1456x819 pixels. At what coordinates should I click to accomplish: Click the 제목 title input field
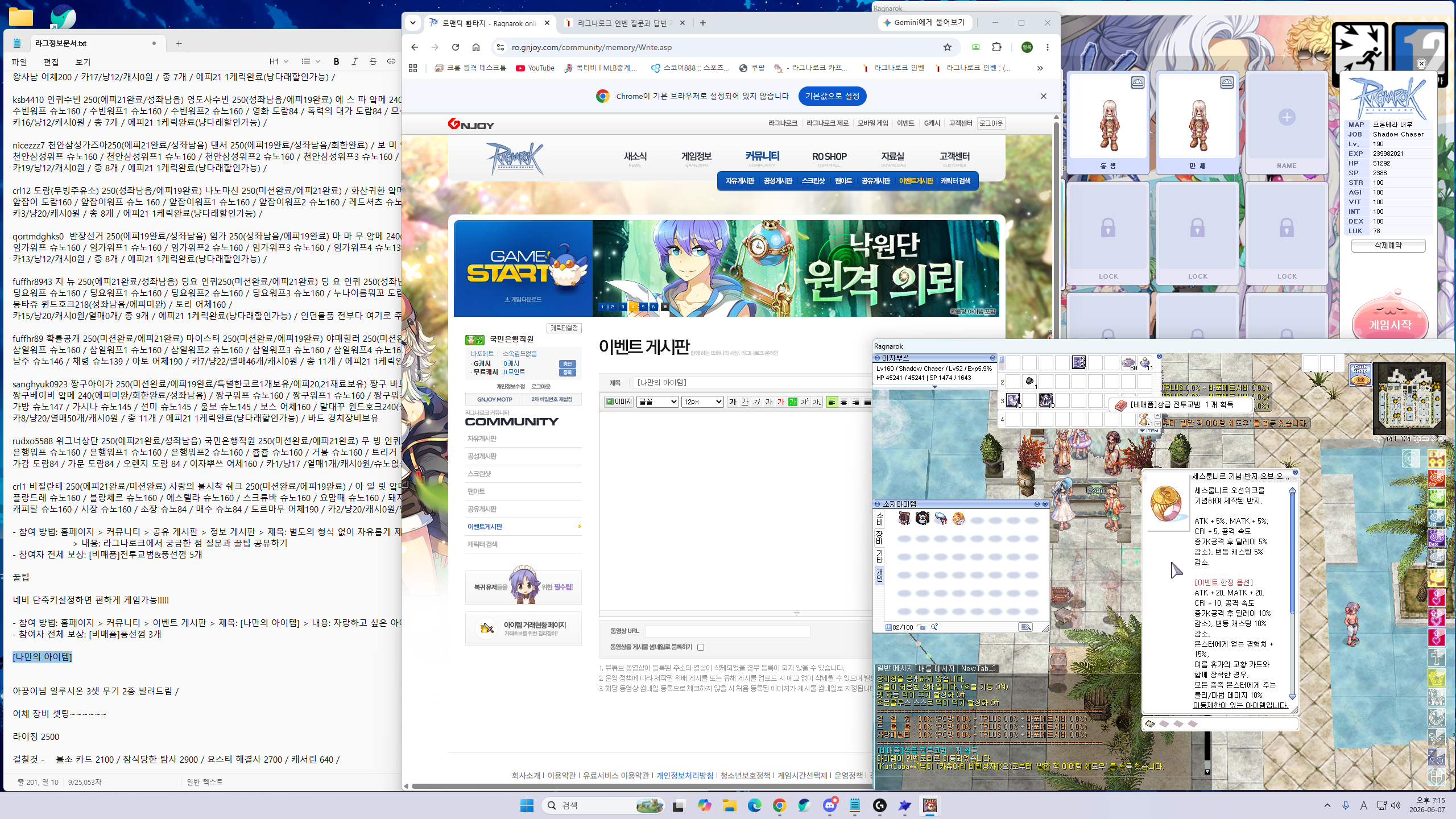(x=754, y=382)
